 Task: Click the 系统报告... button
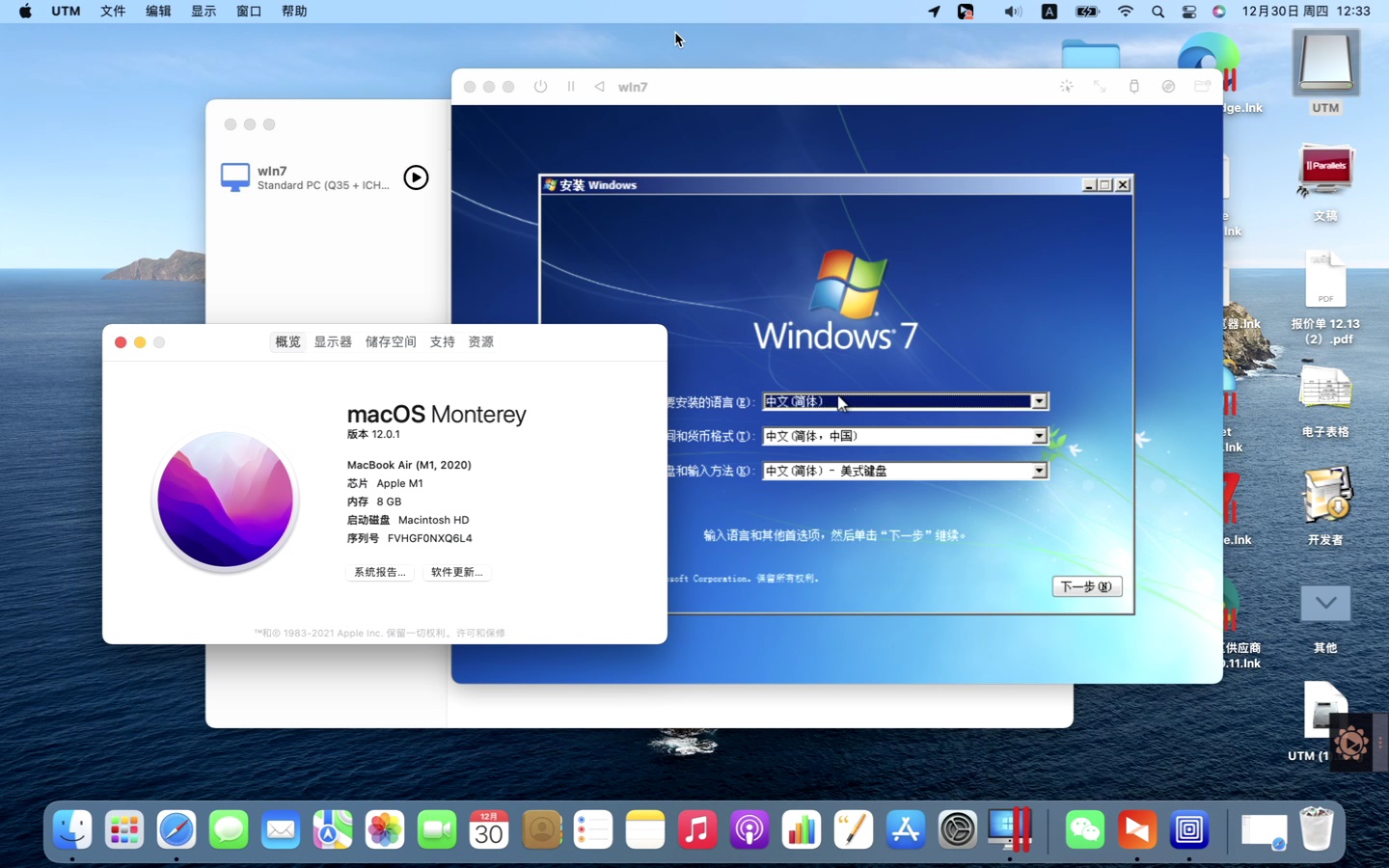379,572
